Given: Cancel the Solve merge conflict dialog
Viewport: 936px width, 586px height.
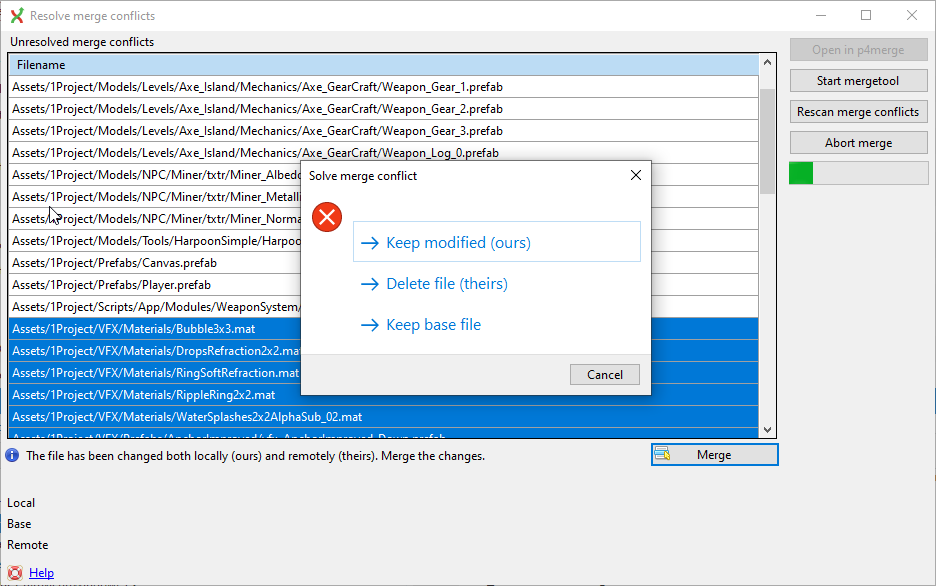Looking at the screenshot, I should pos(605,374).
